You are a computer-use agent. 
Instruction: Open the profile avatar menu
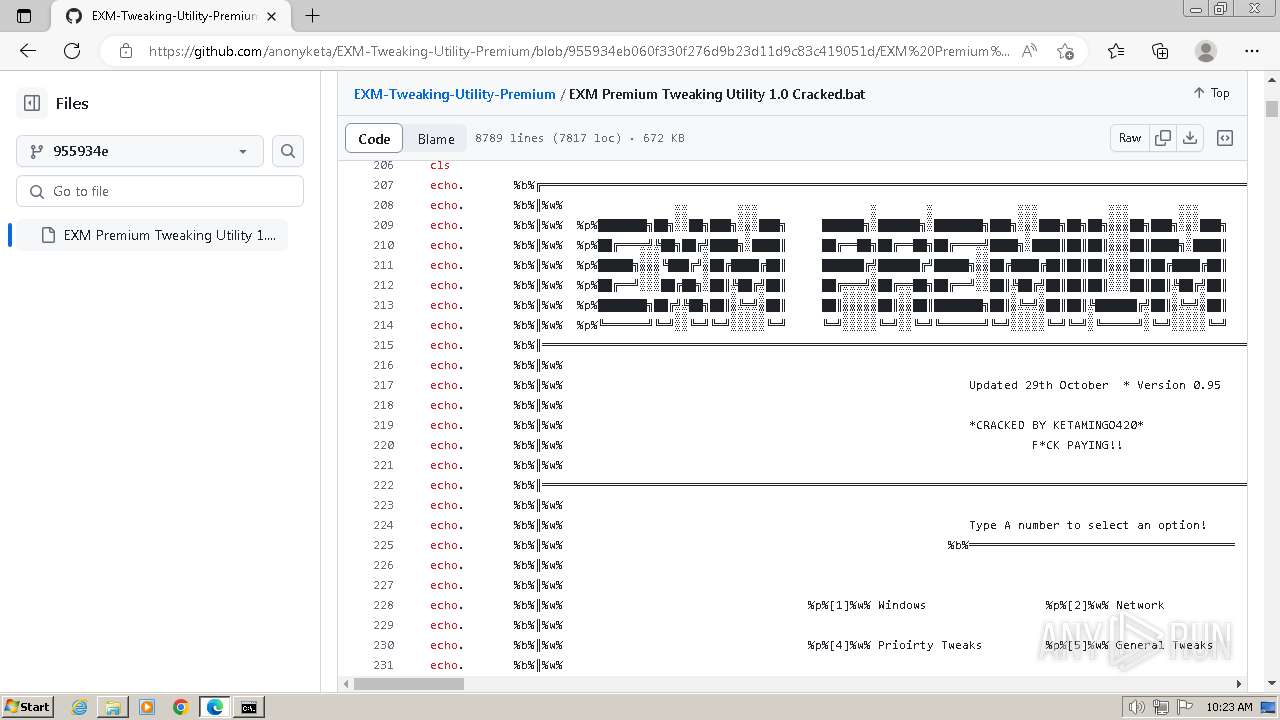[x=1206, y=51]
